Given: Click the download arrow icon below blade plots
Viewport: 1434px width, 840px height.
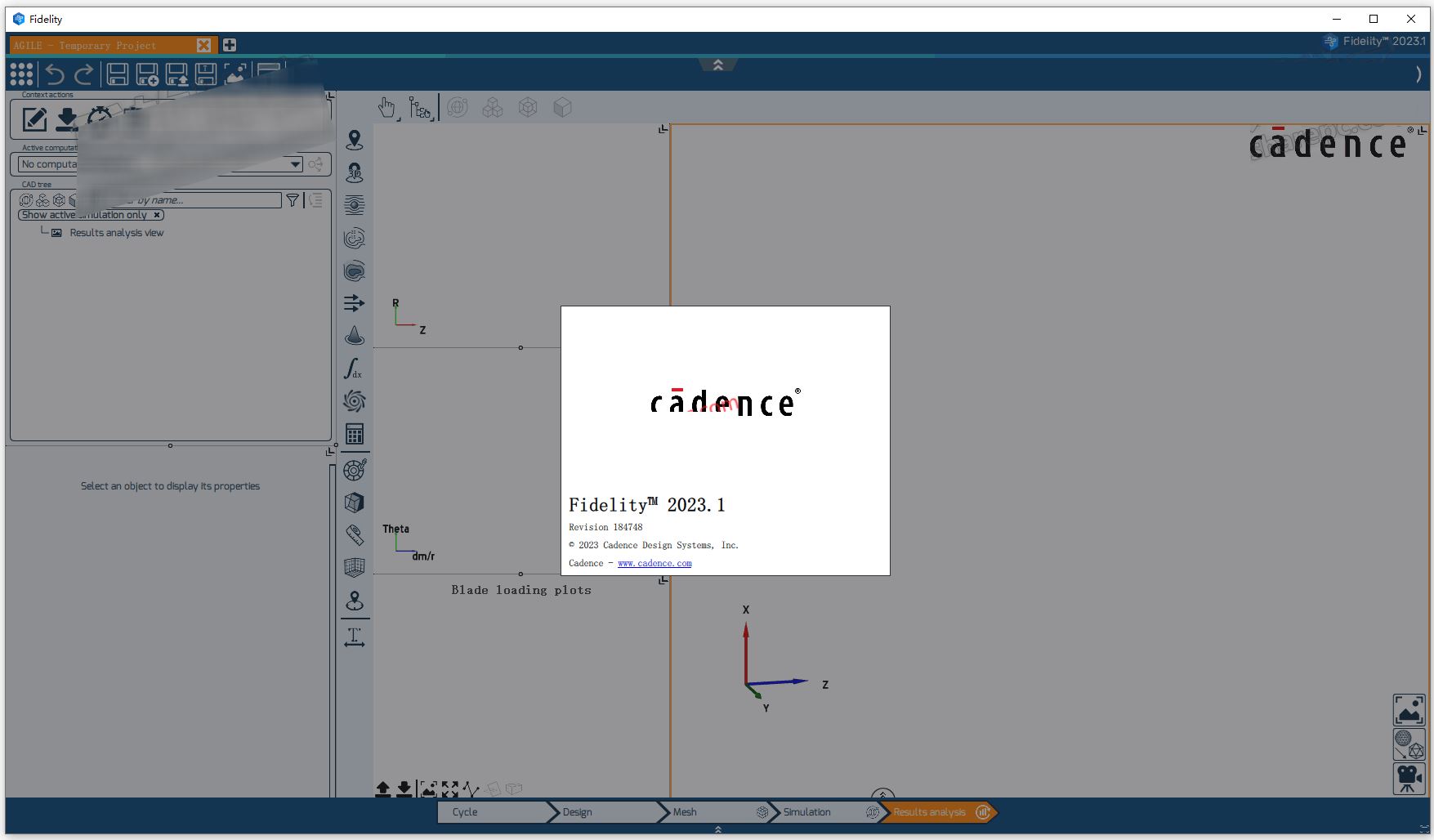Looking at the screenshot, I should click(x=404, y=789).
